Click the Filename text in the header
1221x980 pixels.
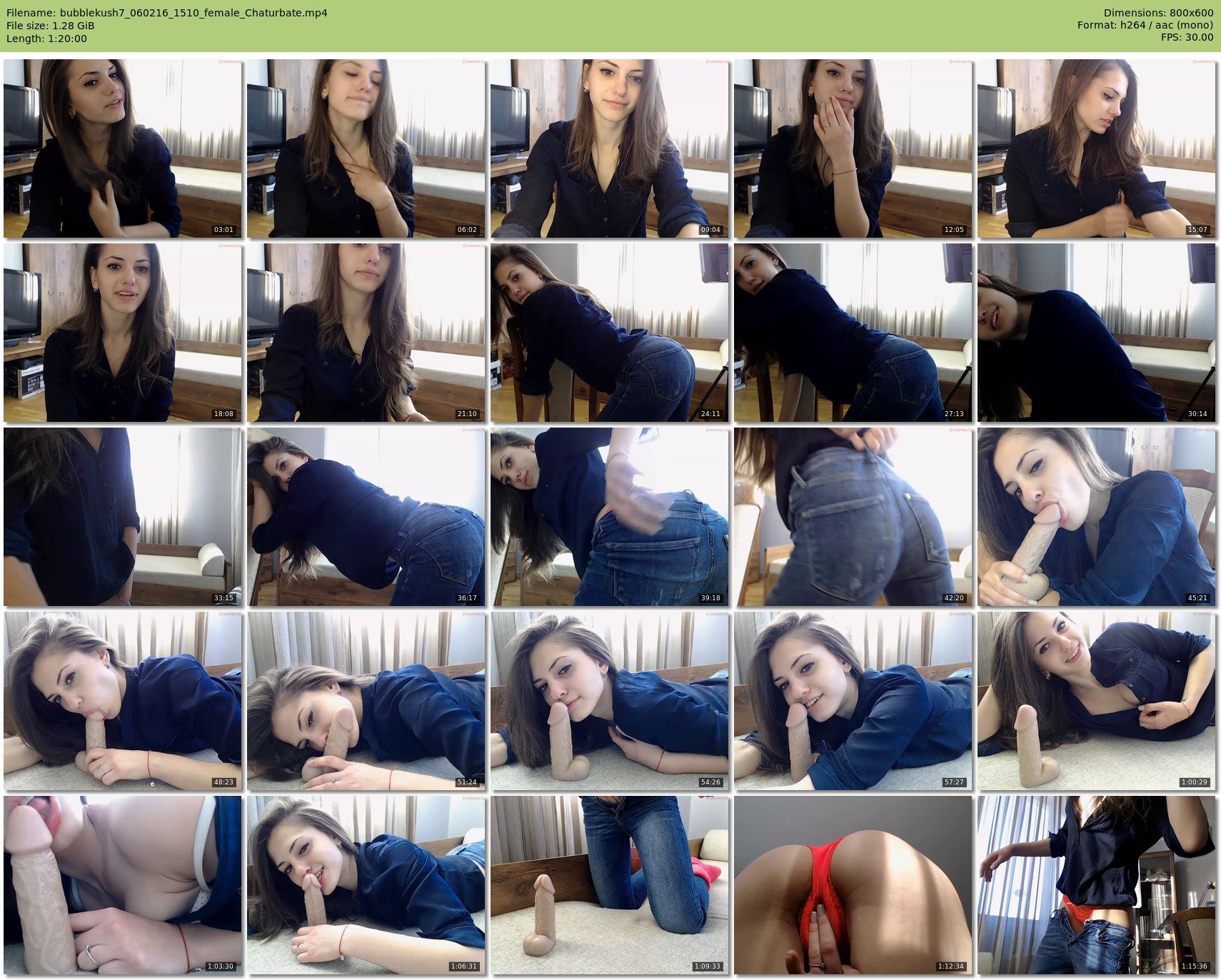[x=166, y=13]
